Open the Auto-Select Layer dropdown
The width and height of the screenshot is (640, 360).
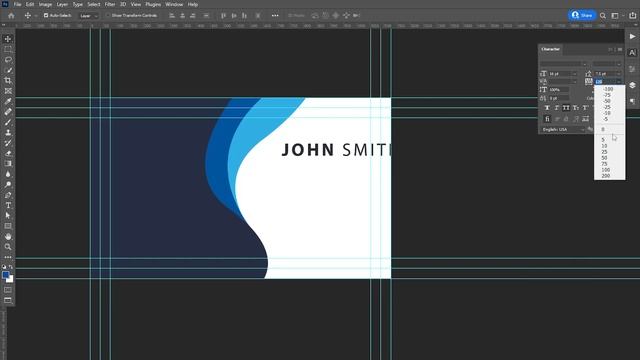pyautogui.click(x=89, y=16)
